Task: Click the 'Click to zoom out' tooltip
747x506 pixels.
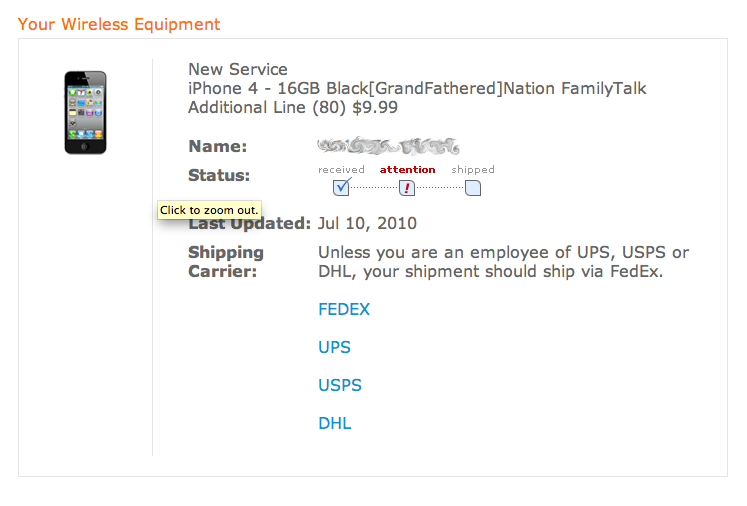Action: [209, 210]
